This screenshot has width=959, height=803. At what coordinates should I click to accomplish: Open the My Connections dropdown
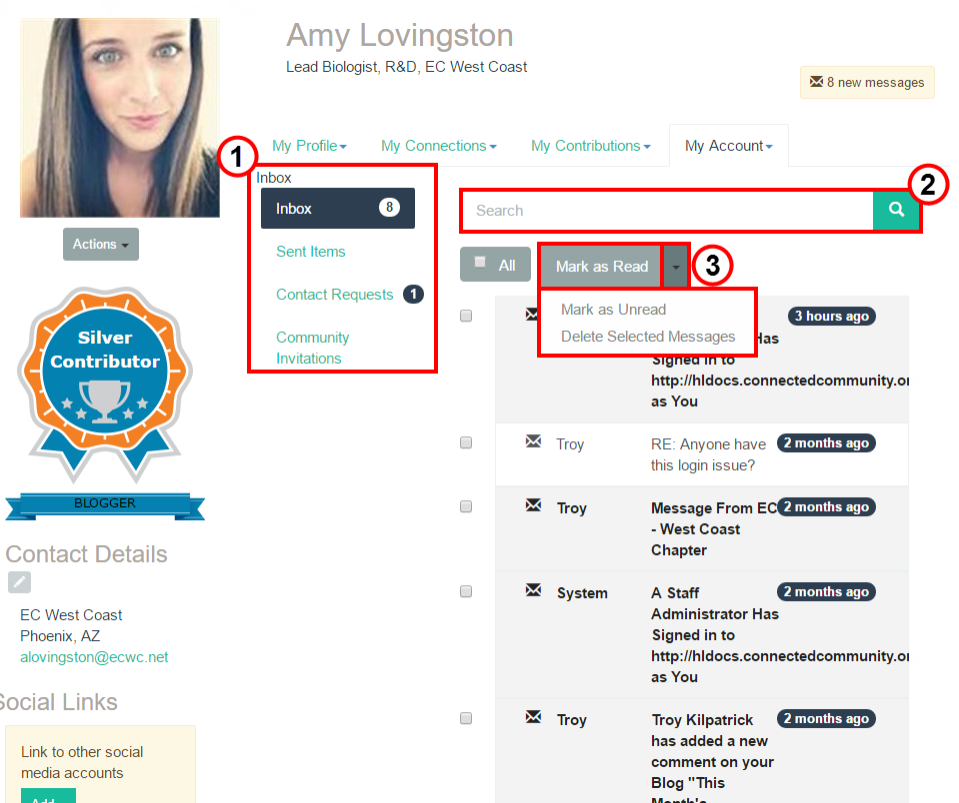click(x=439, y=146)
